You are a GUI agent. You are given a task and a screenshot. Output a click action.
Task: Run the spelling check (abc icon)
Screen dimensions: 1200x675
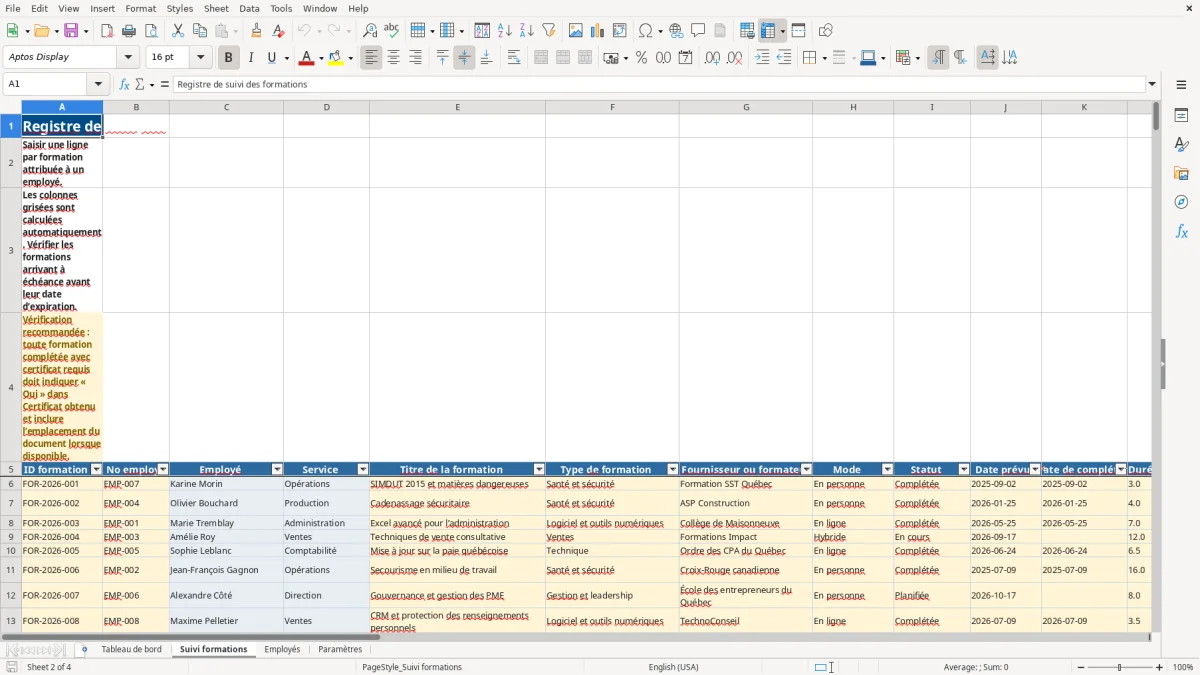pos(392,31)
